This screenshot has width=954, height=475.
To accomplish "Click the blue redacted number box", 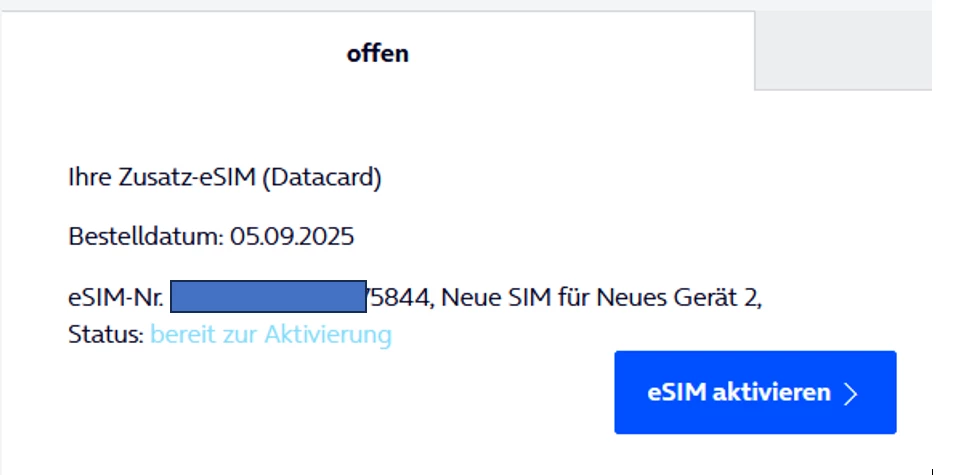I will (x=268, y=297).
